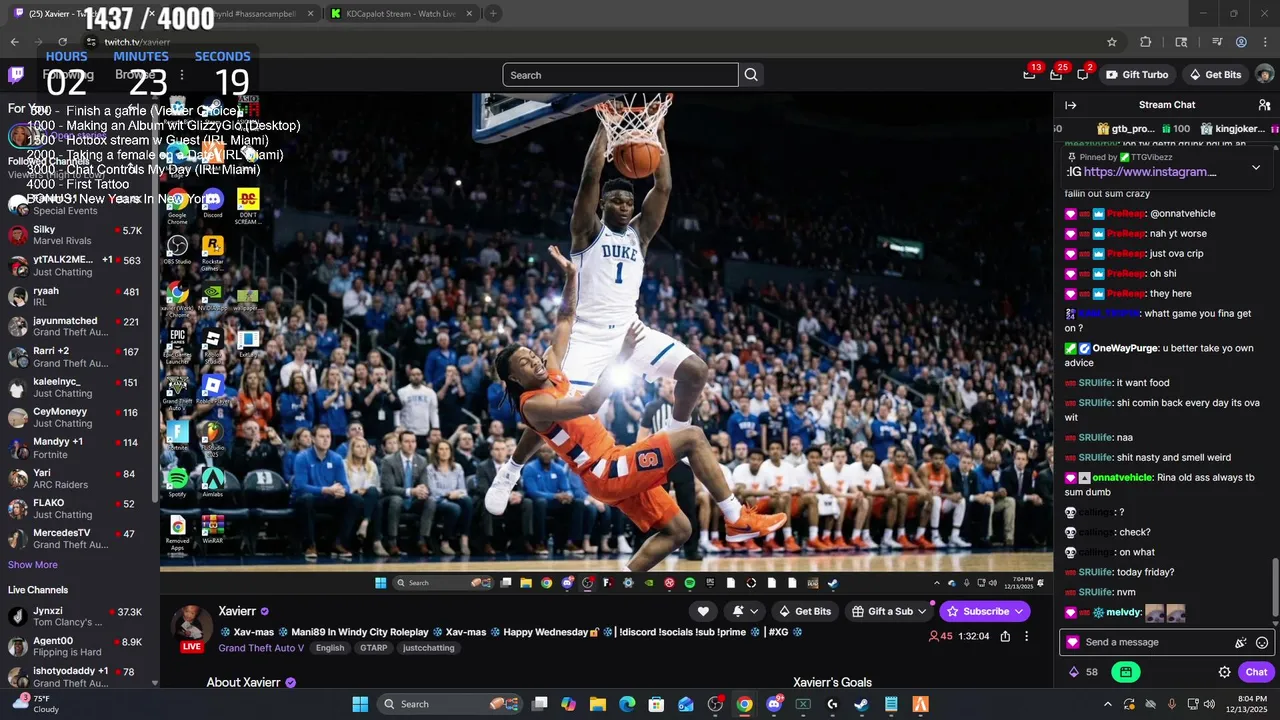Open whispers icon with badge 2

click(1083, 75)
